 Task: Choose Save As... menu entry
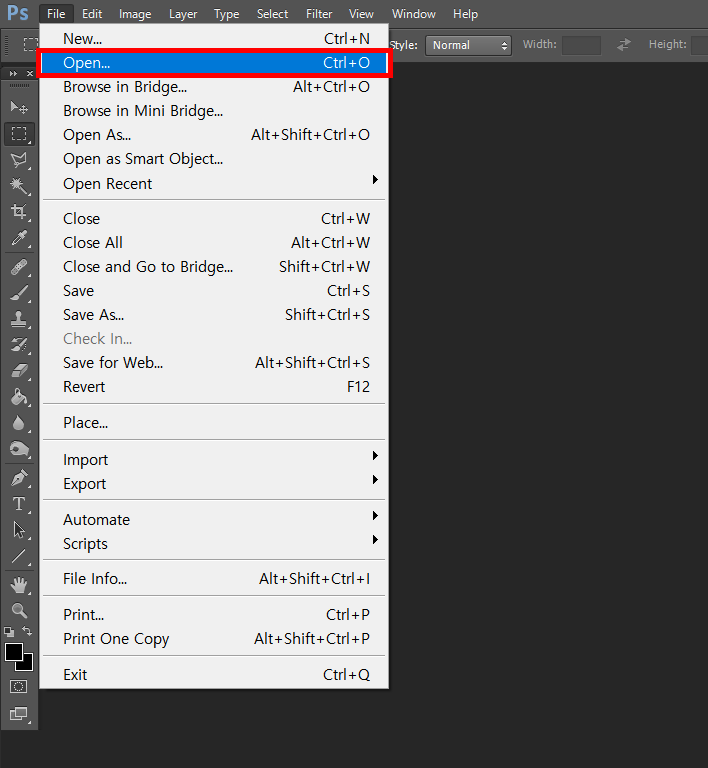point(214,314)
